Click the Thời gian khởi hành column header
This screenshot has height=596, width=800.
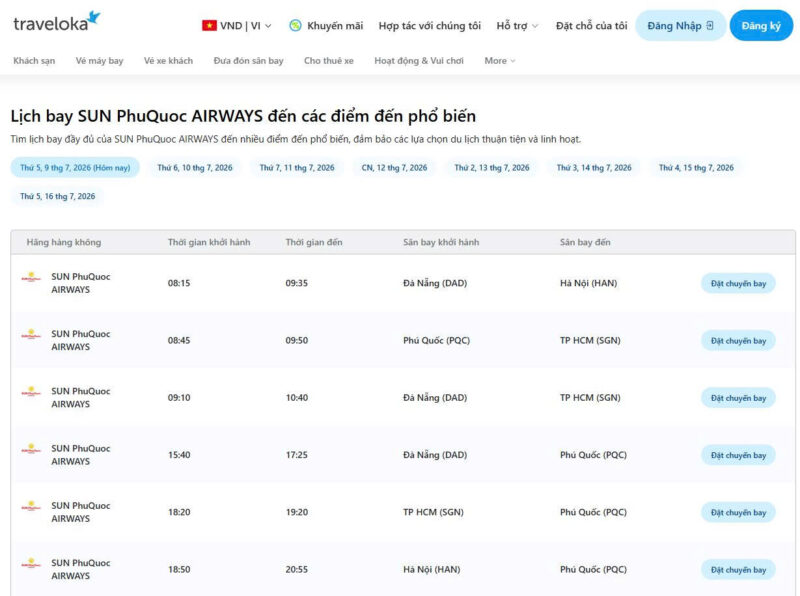coord(209,242)
